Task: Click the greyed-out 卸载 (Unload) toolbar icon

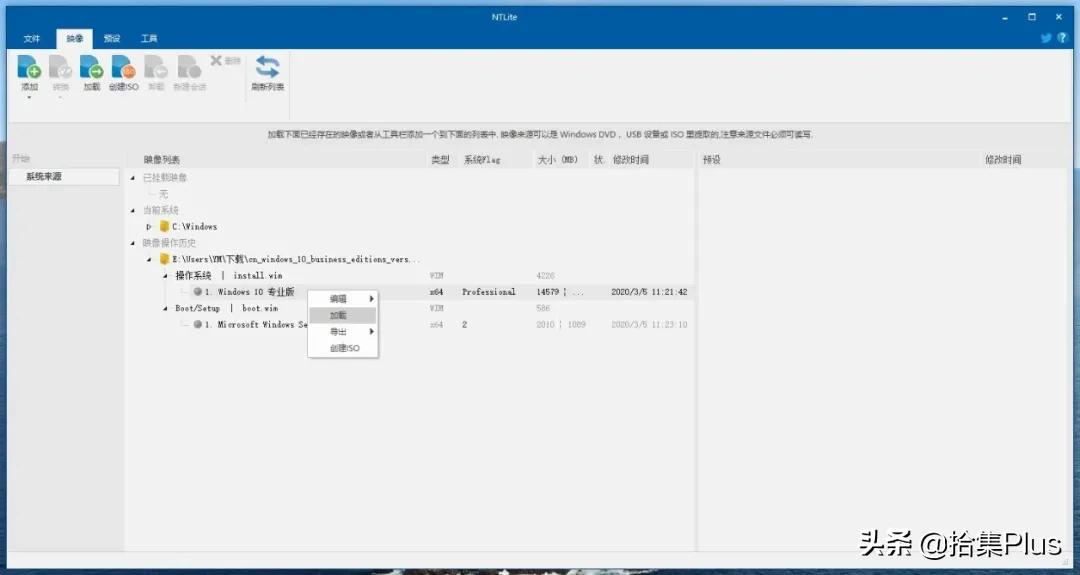Action: (x=156, y=67)
